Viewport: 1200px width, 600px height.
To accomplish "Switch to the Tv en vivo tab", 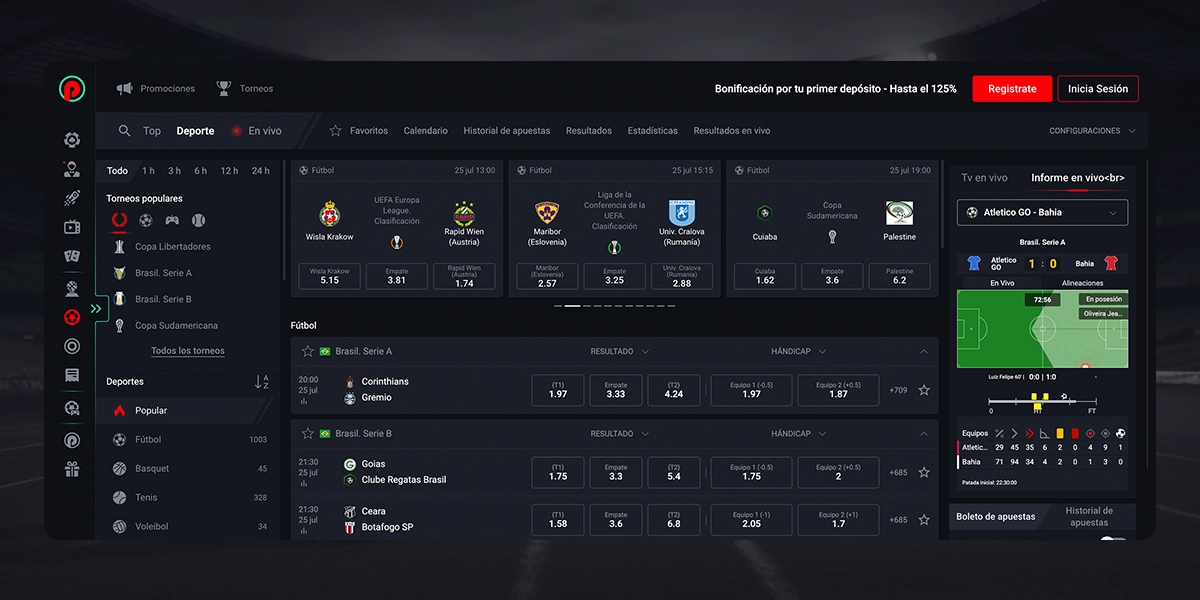I will pos(984,178).
